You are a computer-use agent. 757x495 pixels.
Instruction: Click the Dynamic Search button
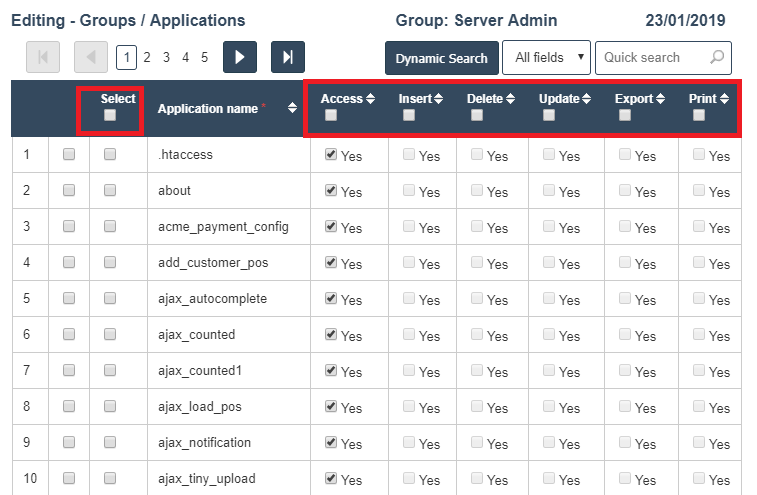pyautogui.click(x=442, y=58)
